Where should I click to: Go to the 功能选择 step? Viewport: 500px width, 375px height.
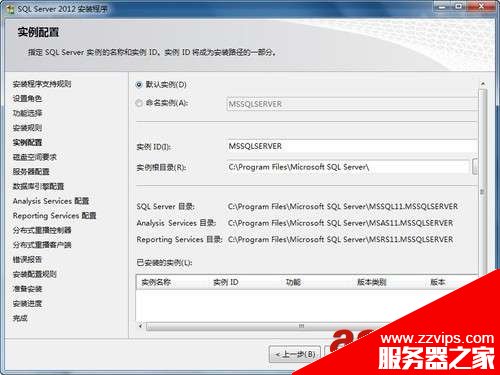pos(27,113)
